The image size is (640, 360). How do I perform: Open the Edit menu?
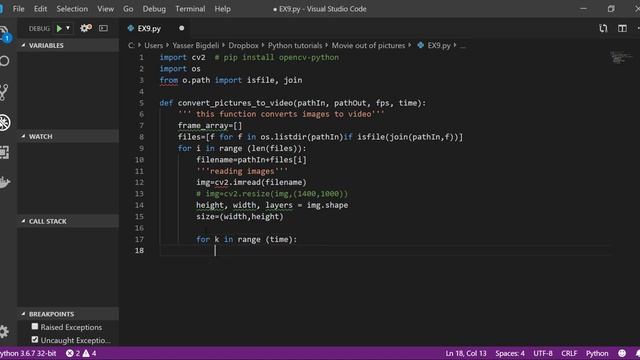pyautogui.click(x=40, y=9)
